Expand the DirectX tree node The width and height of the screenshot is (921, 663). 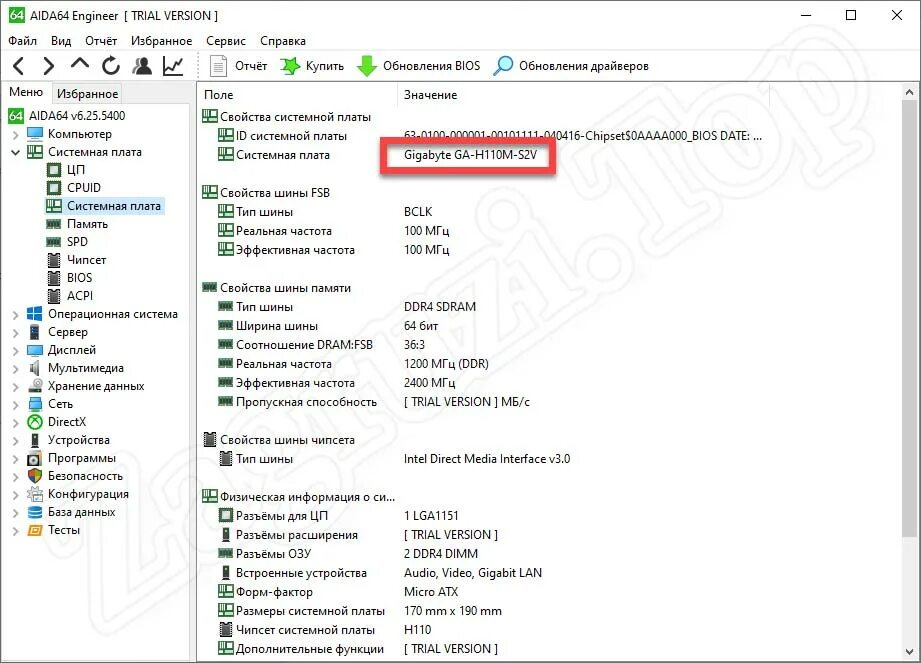point(15,423)
